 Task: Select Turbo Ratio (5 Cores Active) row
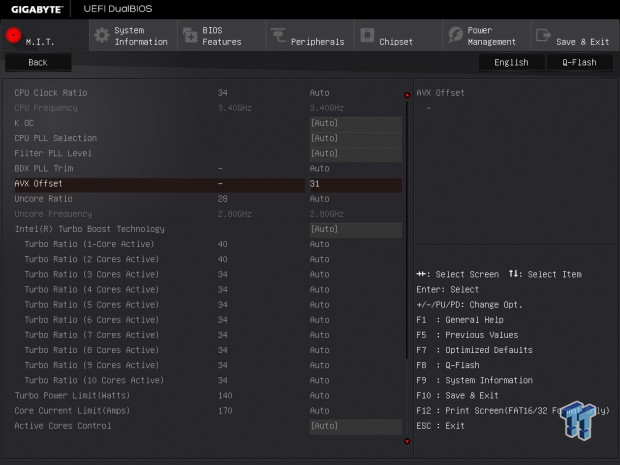coord(208,305)
